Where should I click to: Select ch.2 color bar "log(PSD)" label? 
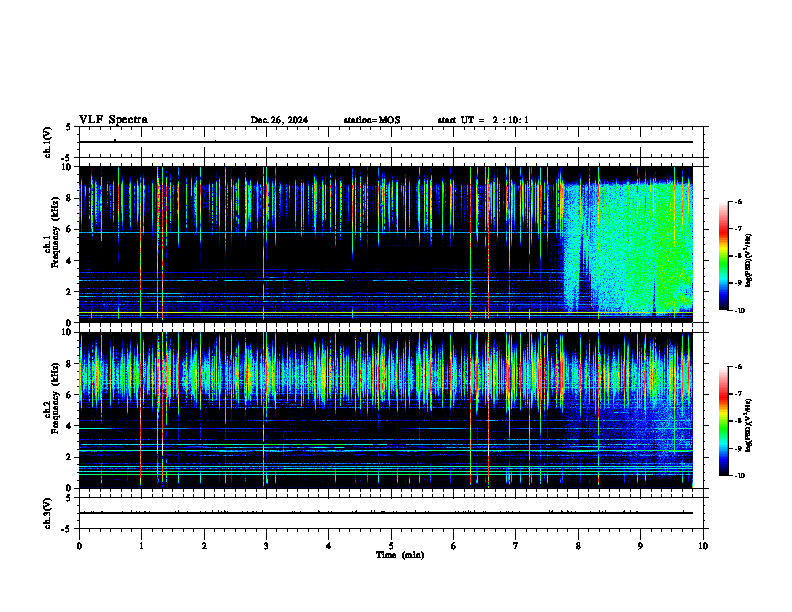point(749,425)
